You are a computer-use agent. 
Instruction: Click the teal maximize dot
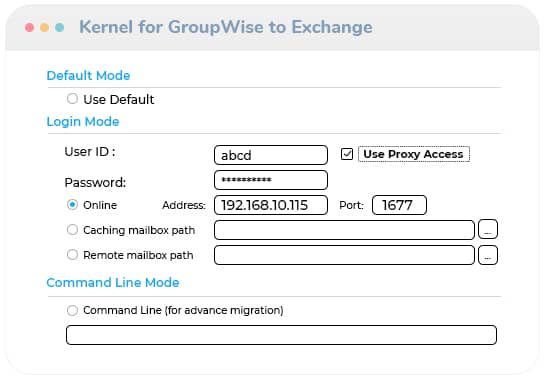coord(59,27)
